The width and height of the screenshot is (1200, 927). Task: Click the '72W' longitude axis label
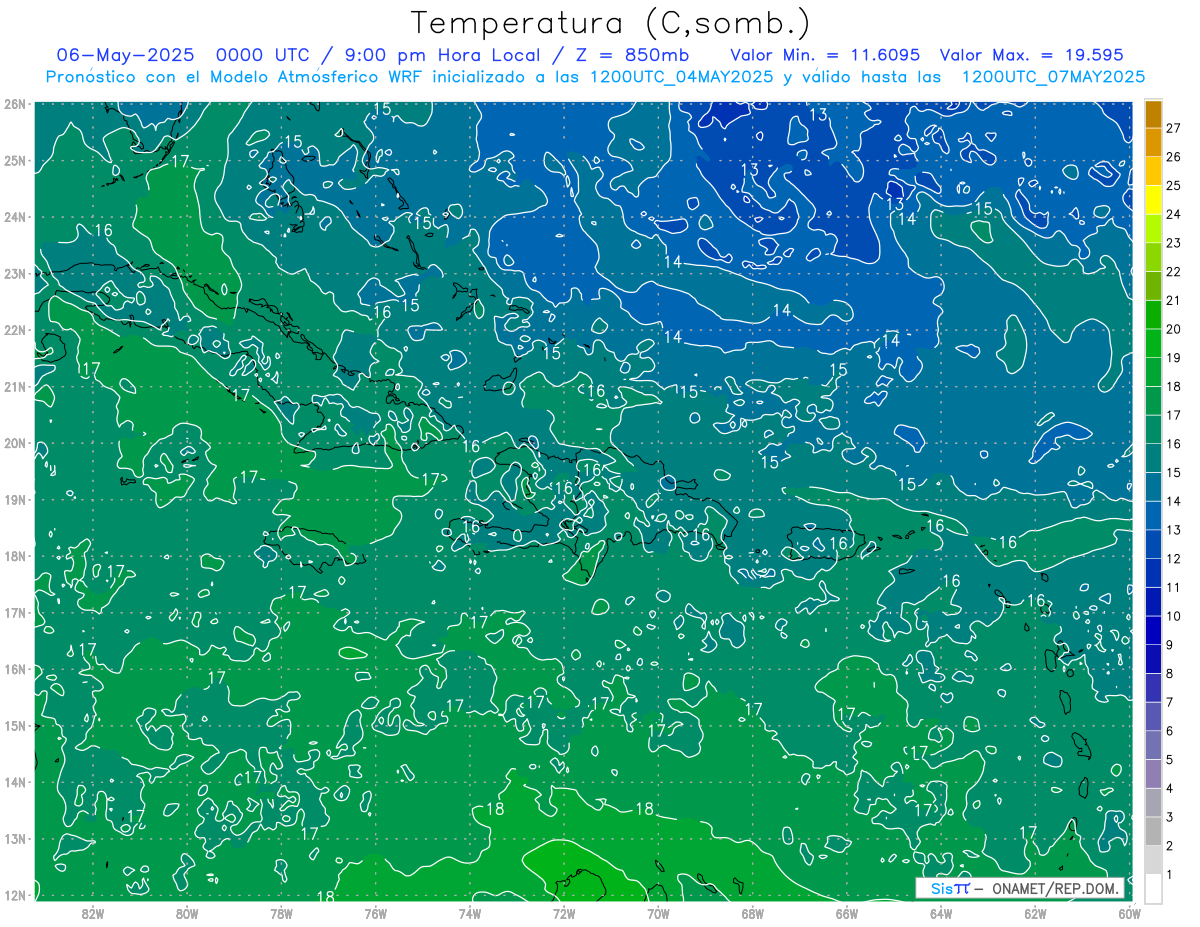tap(564, 913)
